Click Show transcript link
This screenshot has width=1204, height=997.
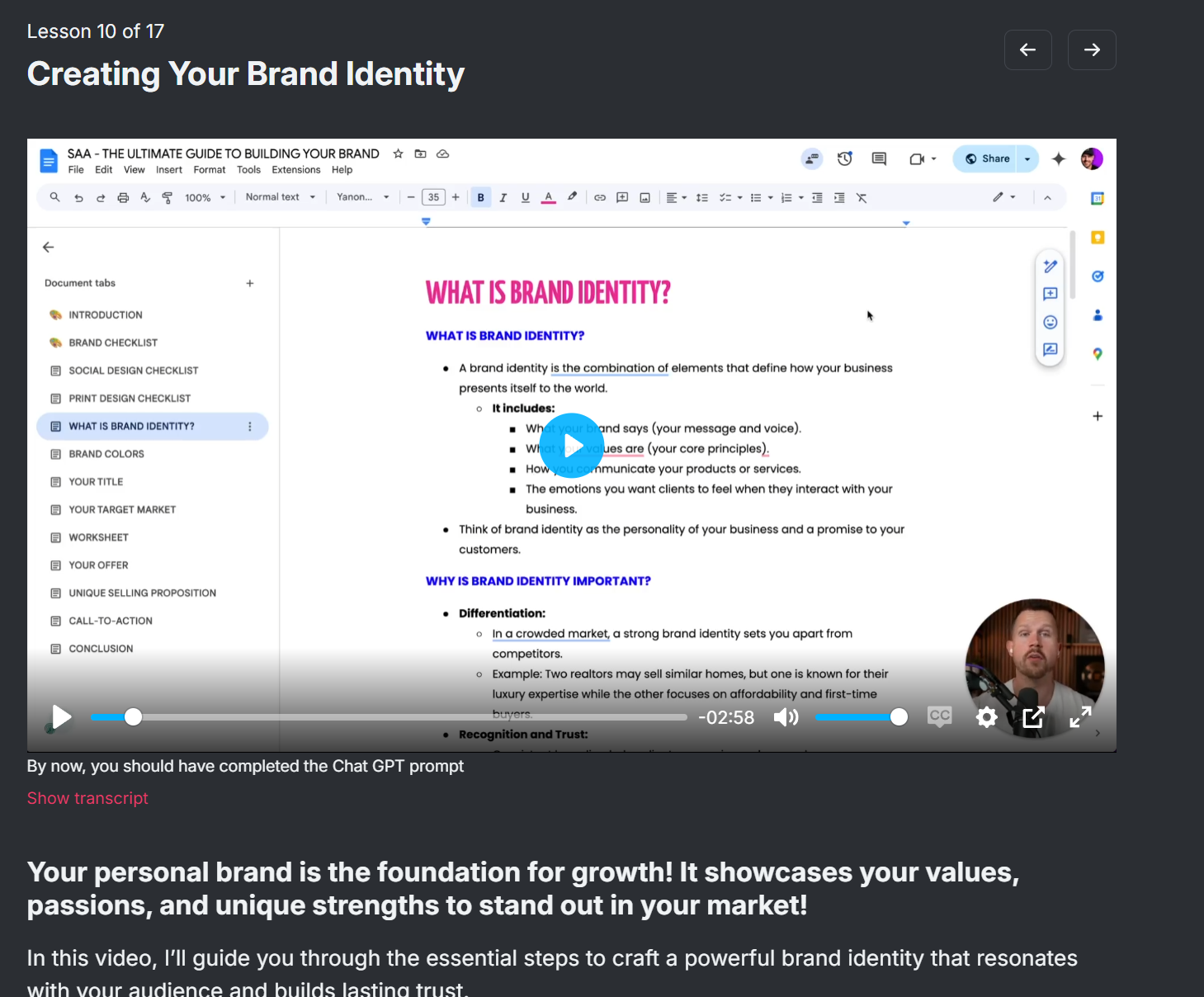pyautogui.click(x=87, y=798)
